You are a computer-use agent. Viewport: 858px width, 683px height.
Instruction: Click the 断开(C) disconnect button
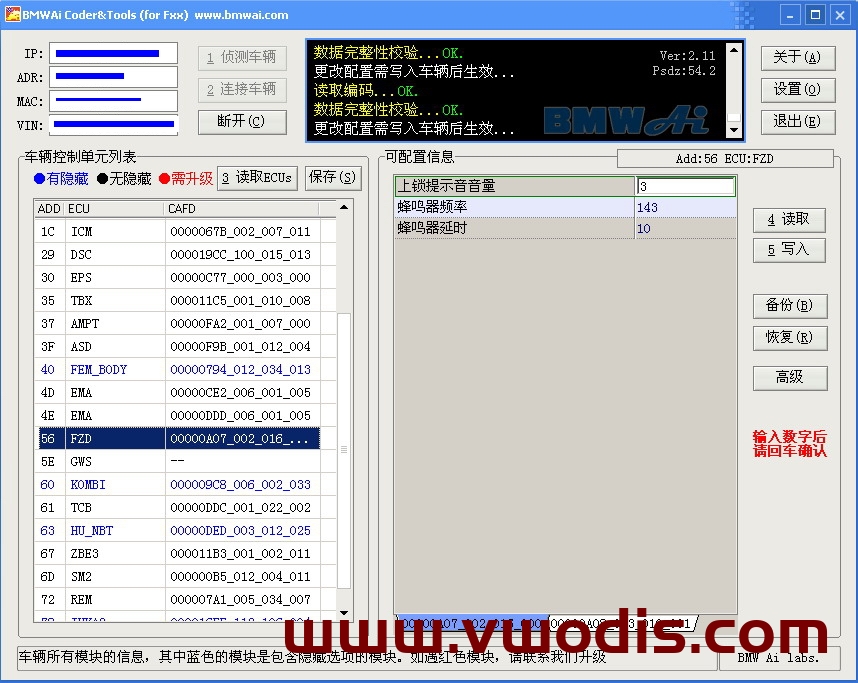(241, 122)
